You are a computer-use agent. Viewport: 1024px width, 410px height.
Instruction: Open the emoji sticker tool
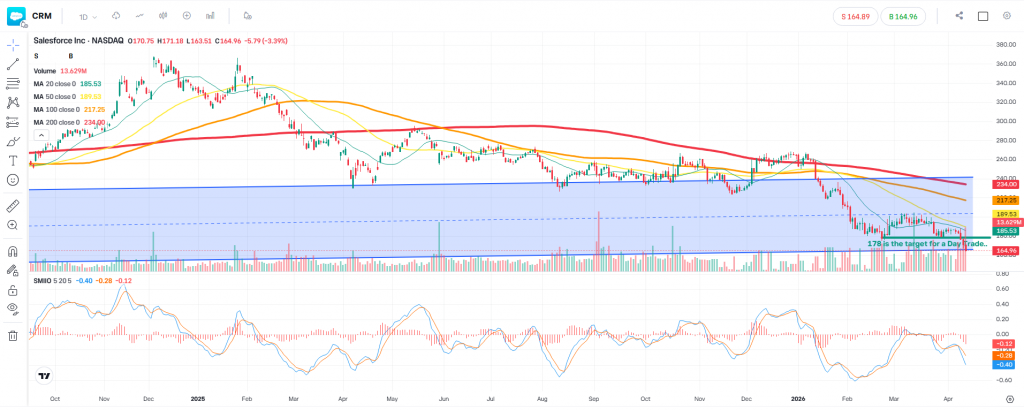pyautogui.click(x=13, y=180)
